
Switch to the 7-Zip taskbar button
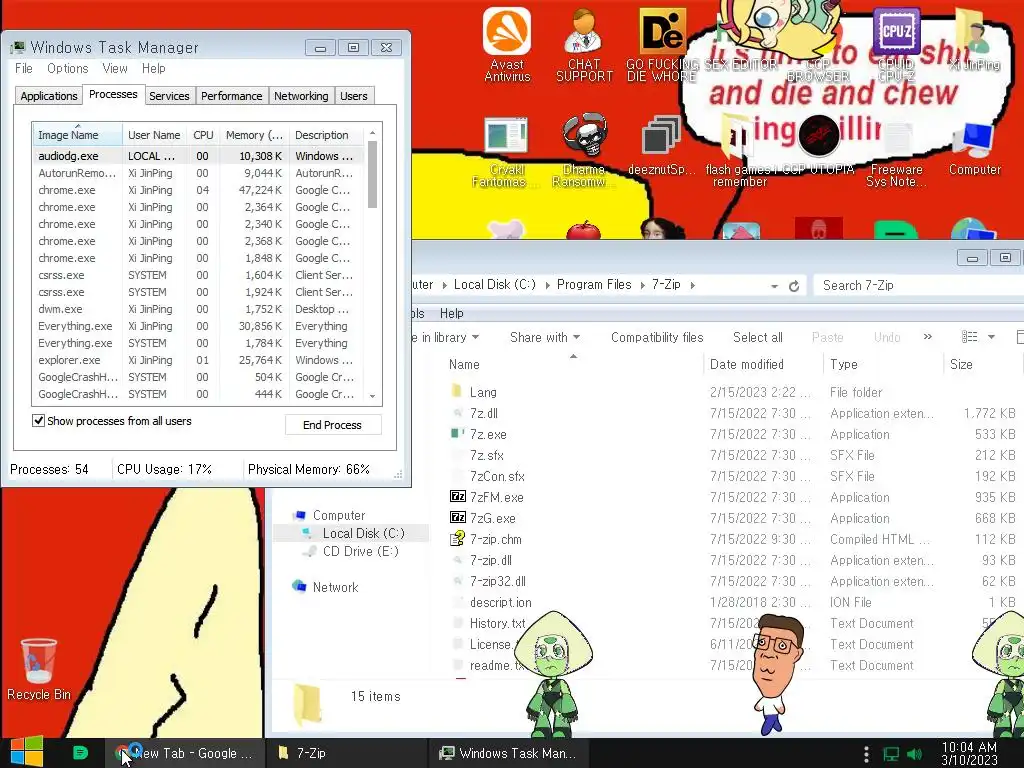[346, 753]
